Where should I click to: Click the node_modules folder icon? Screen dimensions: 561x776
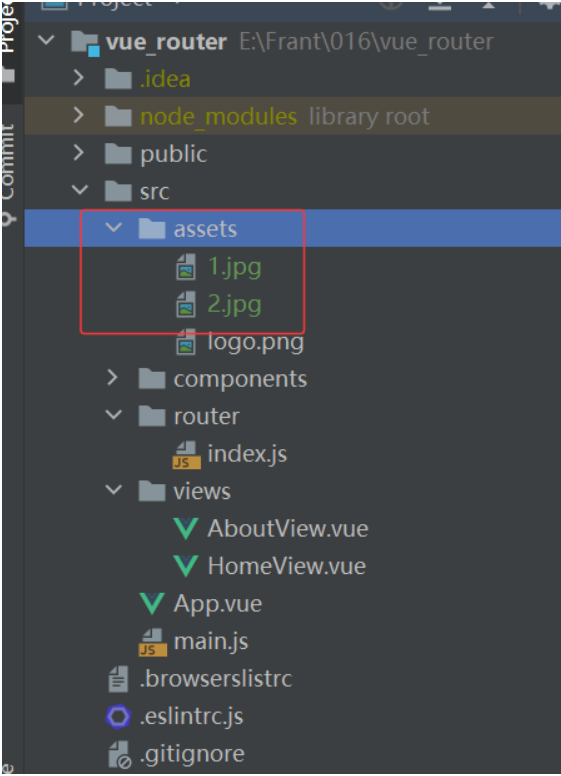118,116
